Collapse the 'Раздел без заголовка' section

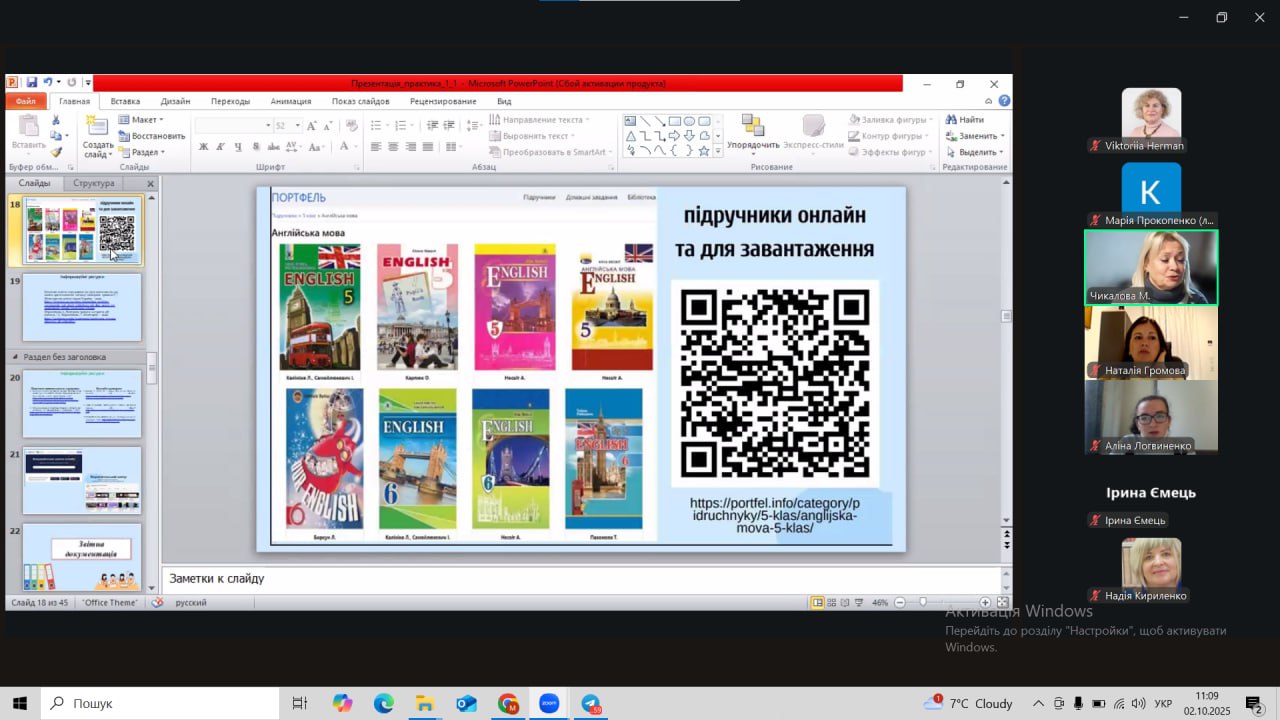point(15,357)
